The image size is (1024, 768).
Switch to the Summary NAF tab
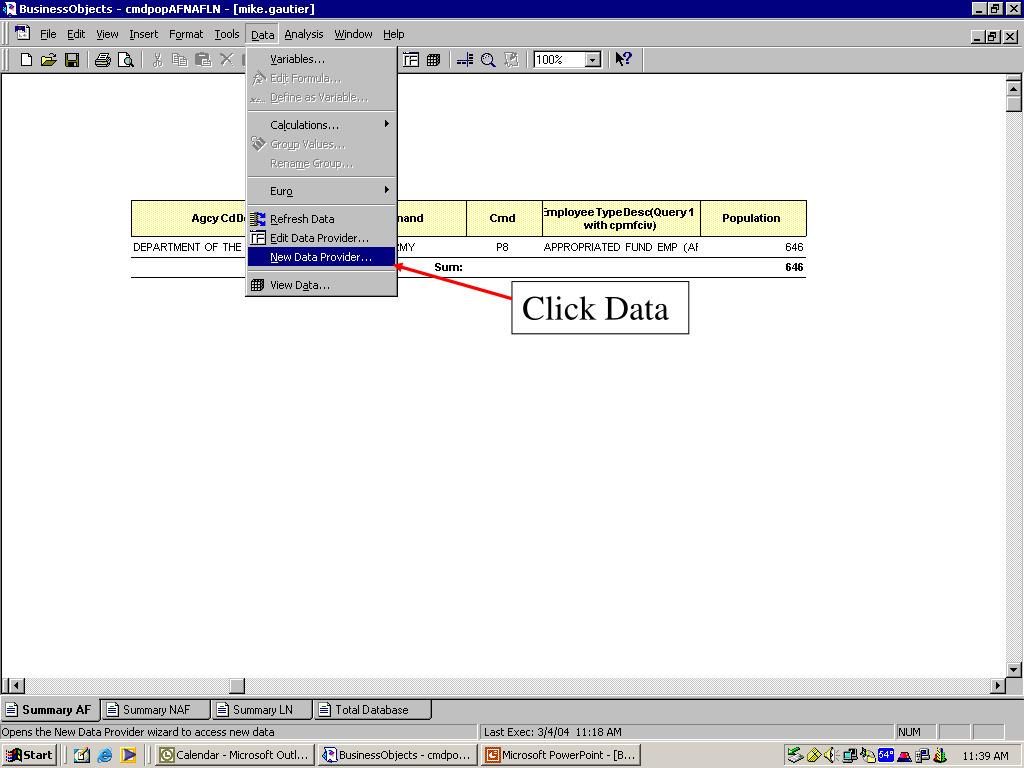point(156,710)
